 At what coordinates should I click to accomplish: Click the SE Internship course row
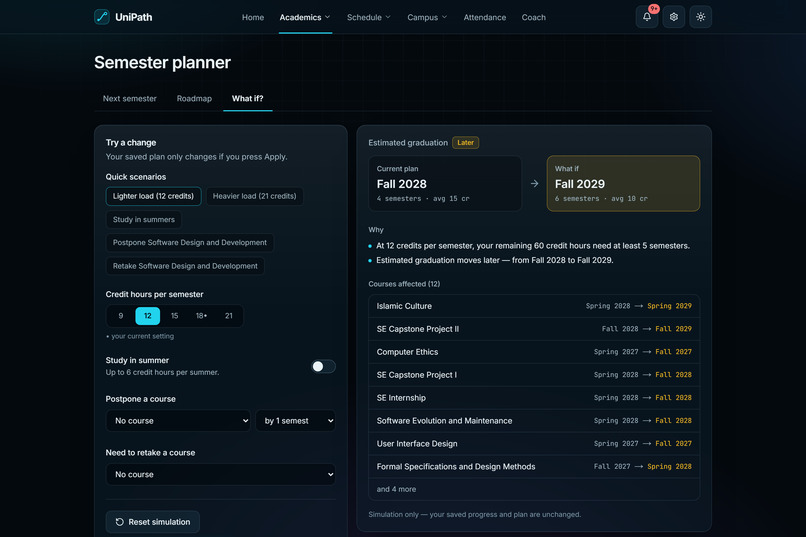[x=534, y=398]
